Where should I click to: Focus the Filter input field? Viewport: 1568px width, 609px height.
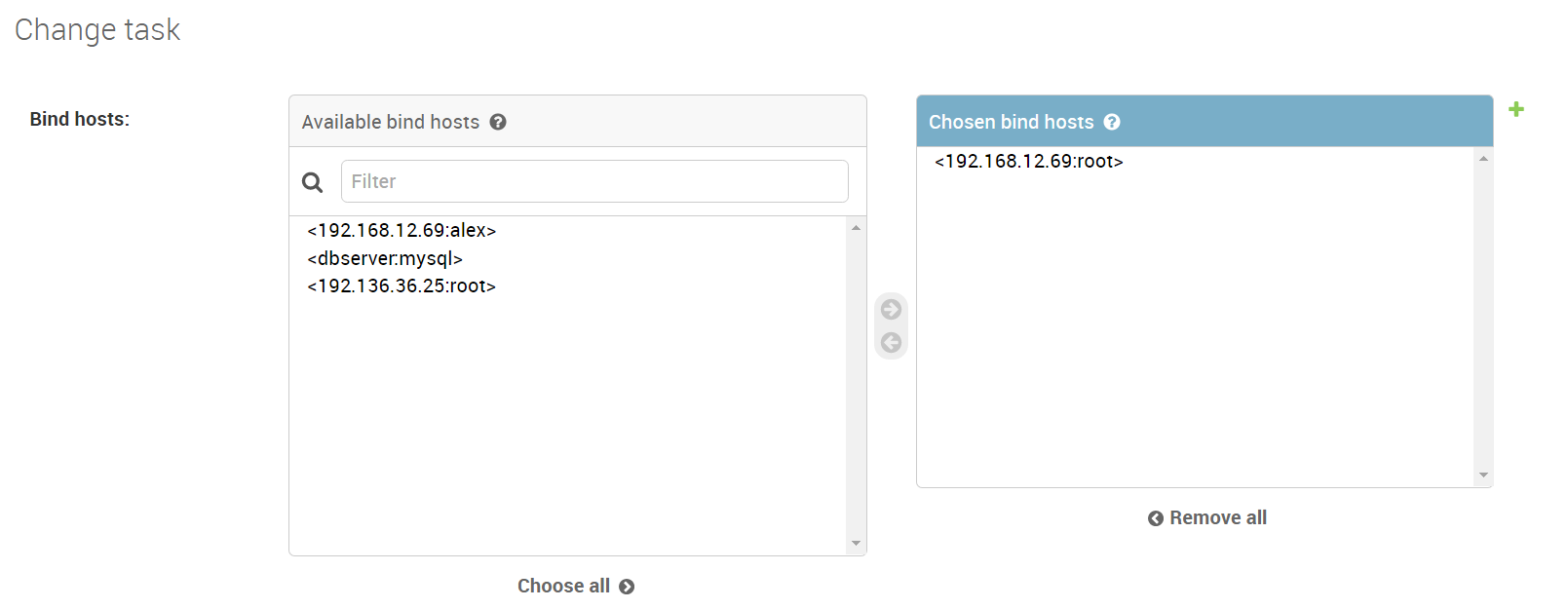[x=594, y=181]
